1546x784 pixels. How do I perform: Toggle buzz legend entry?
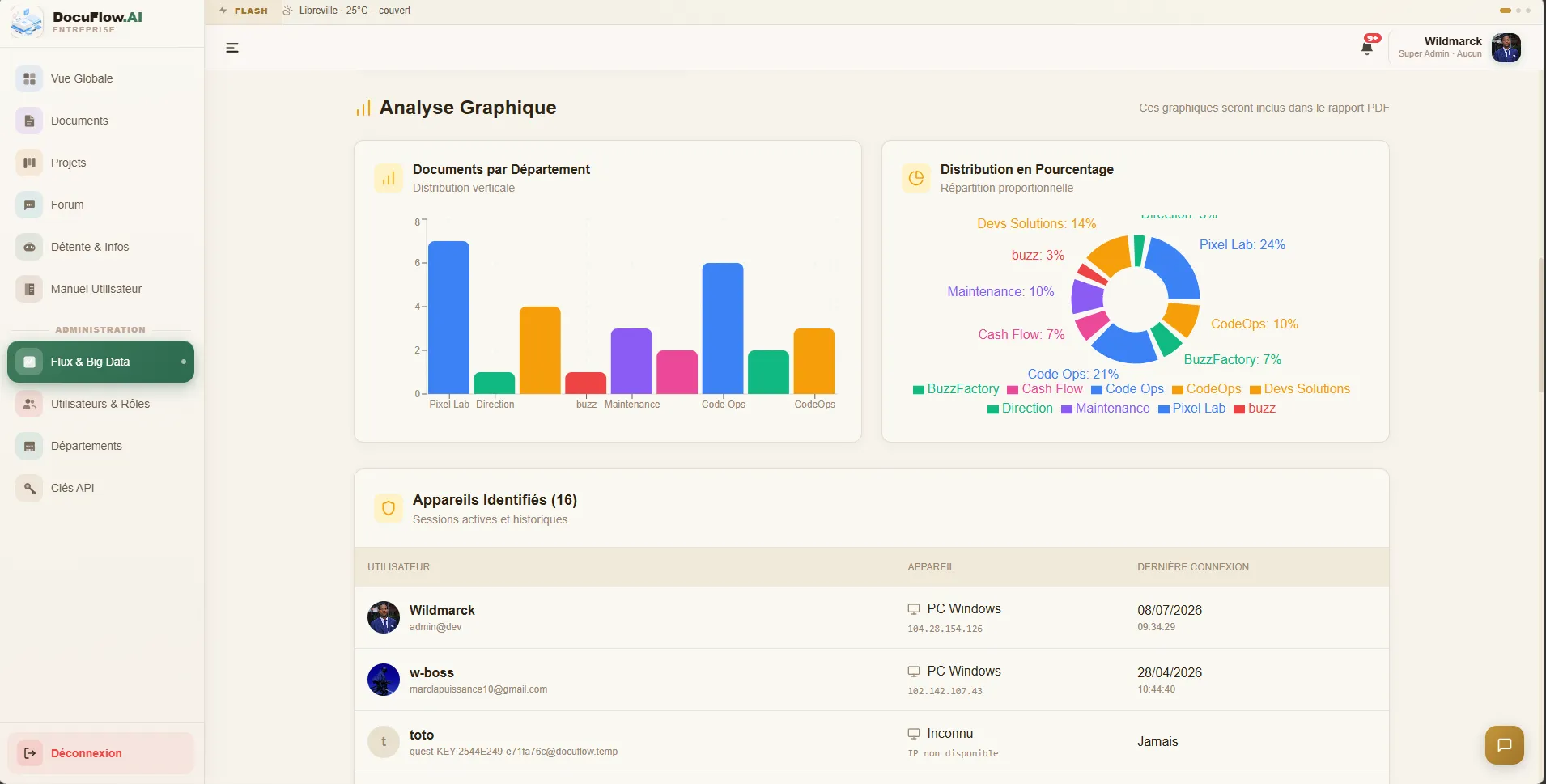tap(1255, 409)
